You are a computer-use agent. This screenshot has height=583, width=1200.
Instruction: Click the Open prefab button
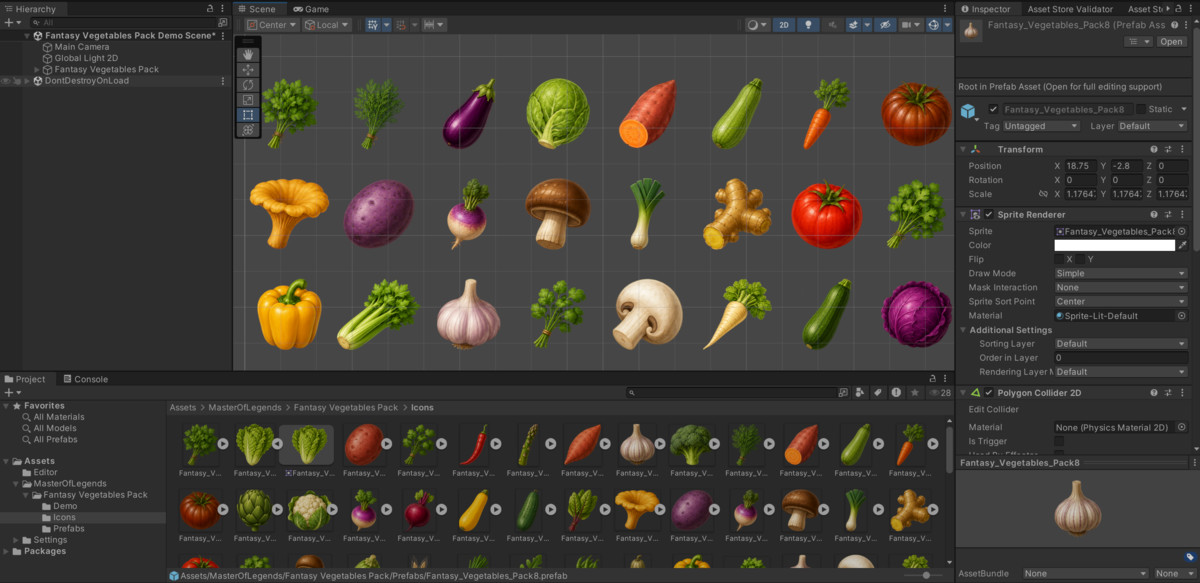click(x=1171, y=42)
